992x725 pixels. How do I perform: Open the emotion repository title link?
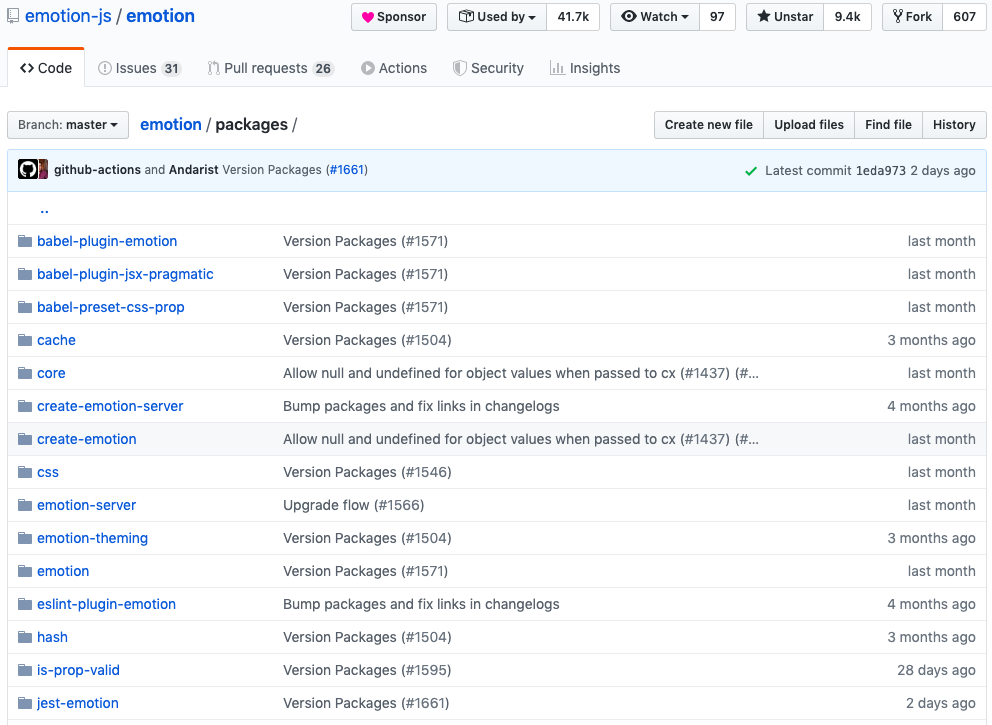pos(161,16)
